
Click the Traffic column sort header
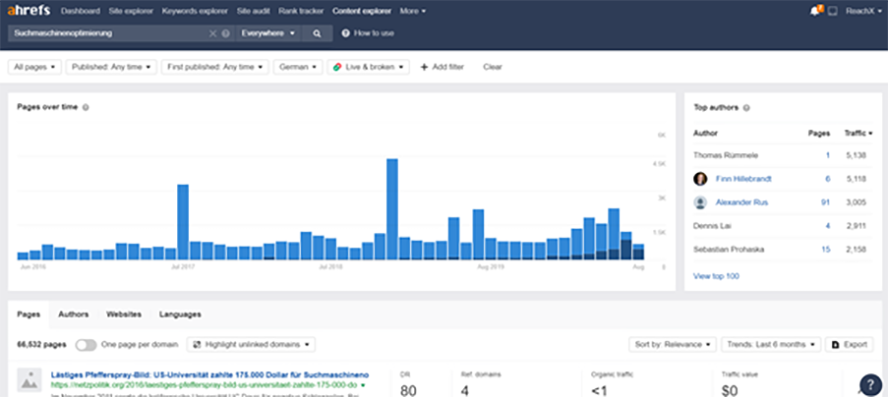[x=859, y=134]
